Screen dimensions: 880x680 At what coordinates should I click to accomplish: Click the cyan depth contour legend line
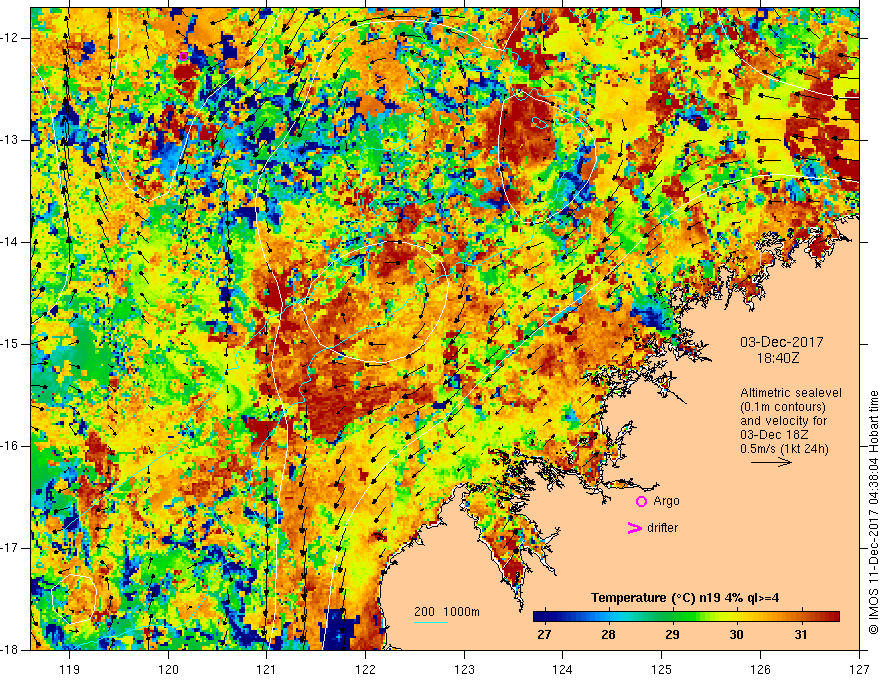tap(431, 622)
